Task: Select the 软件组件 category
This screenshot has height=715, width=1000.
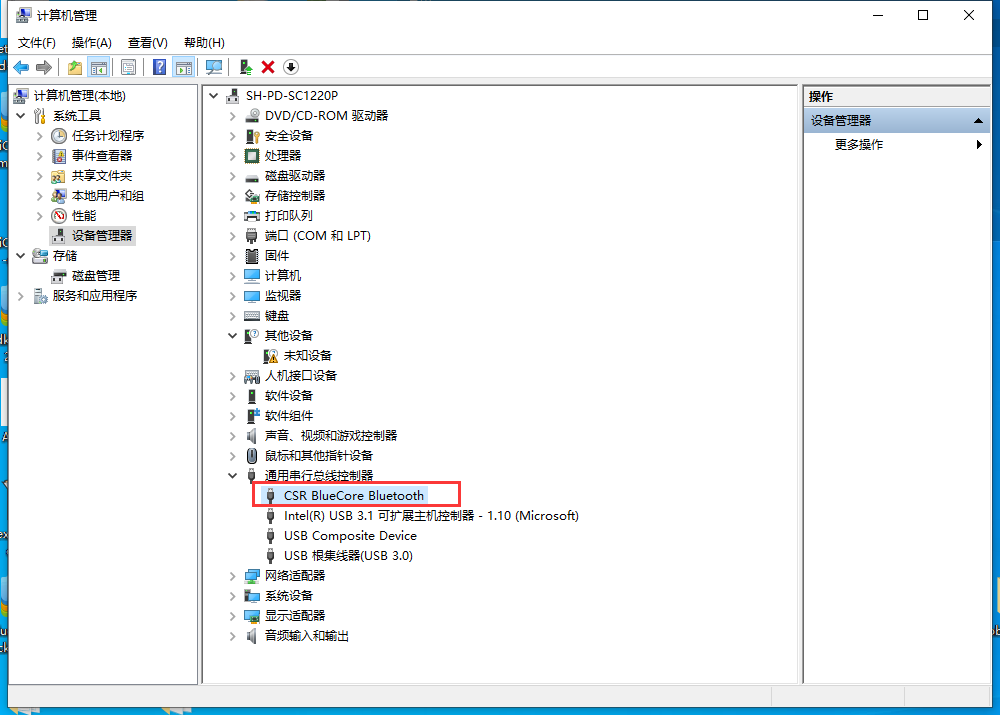Action: 289,416
